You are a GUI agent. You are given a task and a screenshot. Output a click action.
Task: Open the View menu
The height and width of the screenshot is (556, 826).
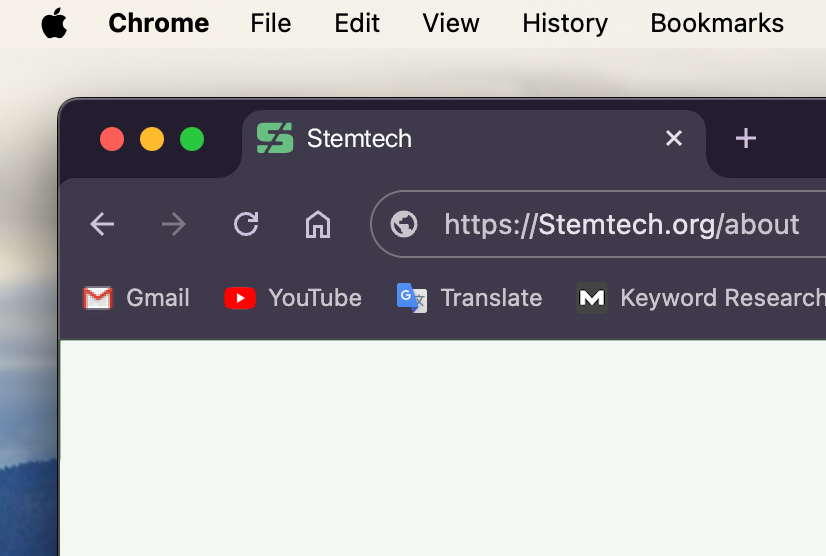pyautogui.click(x=451, y=23)
